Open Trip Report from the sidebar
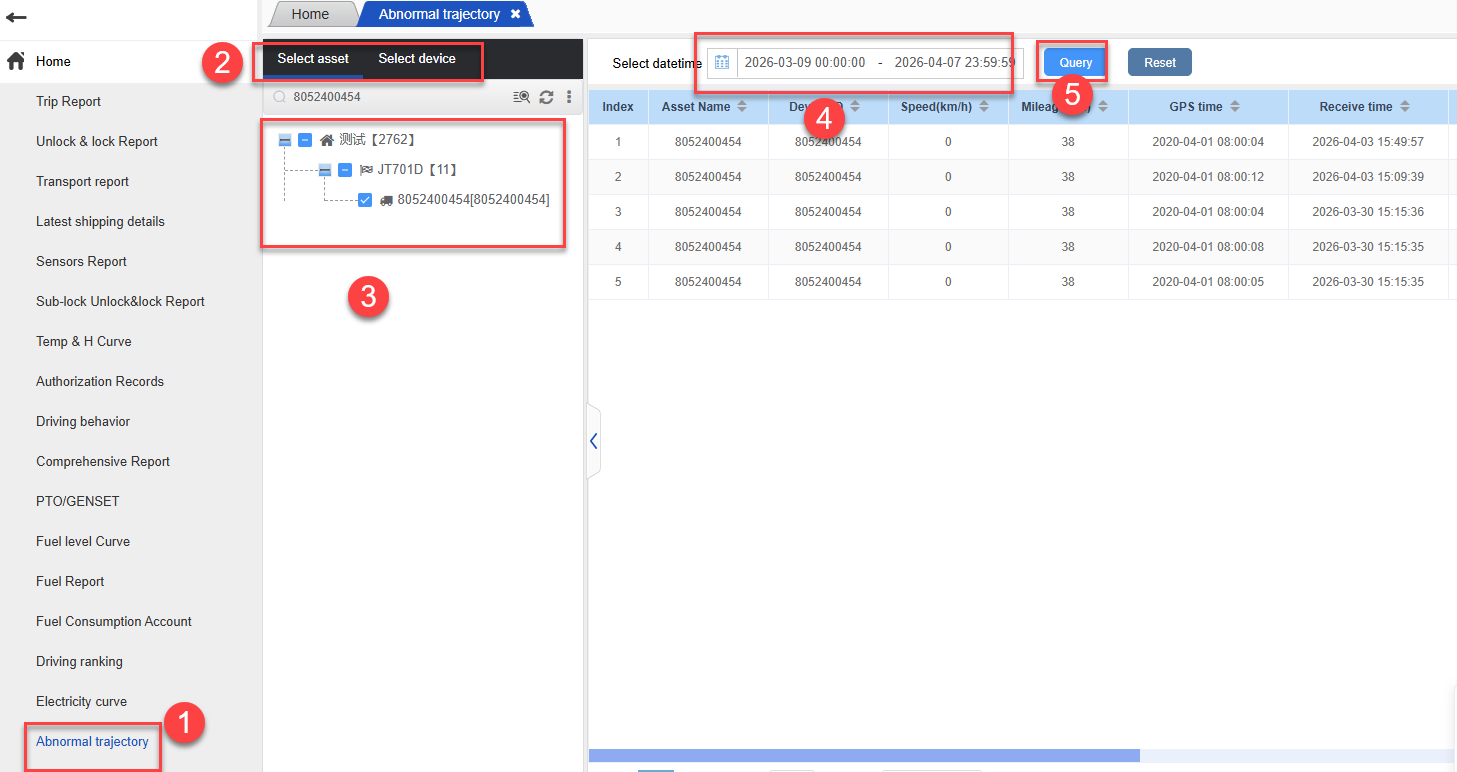The height and width of the screenshot is (772, 1457). click(68, 102)
